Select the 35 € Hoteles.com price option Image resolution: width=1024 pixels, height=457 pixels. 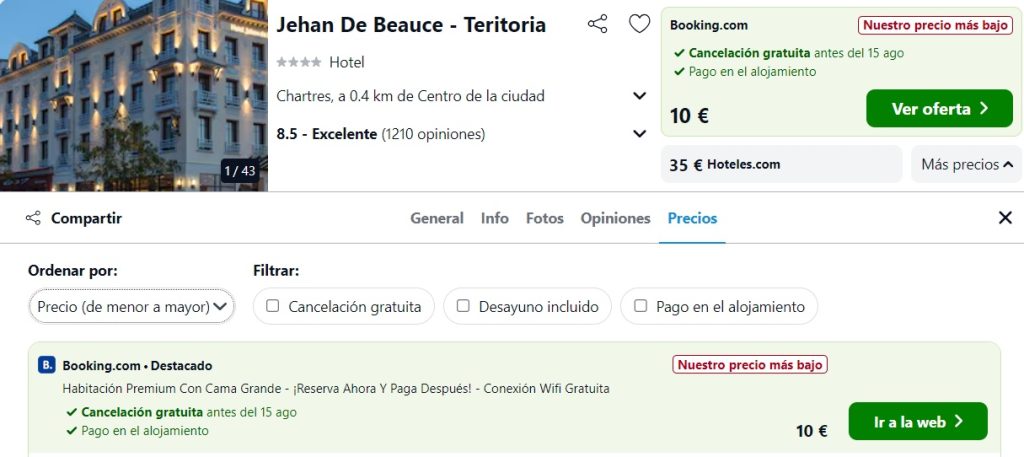tap(781, 165)
